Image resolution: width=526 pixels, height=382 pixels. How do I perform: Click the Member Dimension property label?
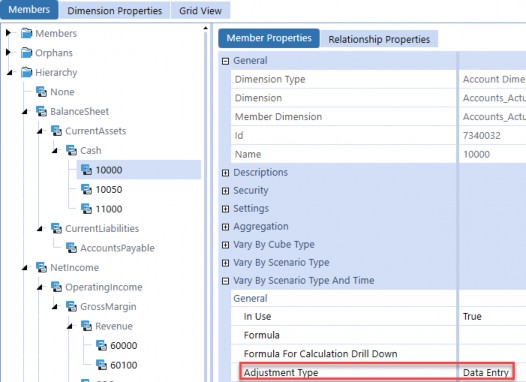pyautogui.click(x=278, y=117)
